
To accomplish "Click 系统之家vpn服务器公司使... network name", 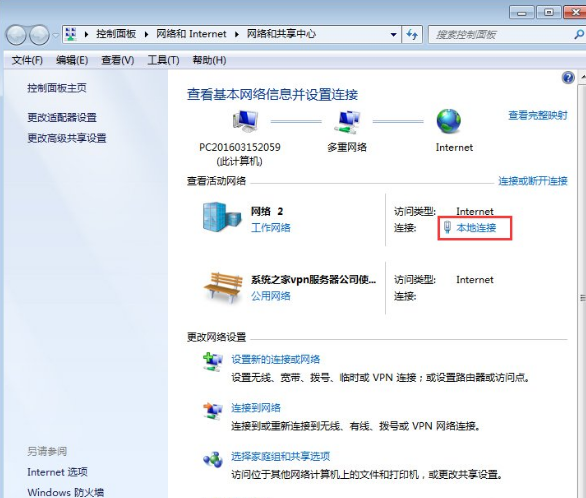I will [x=314, y=280].
